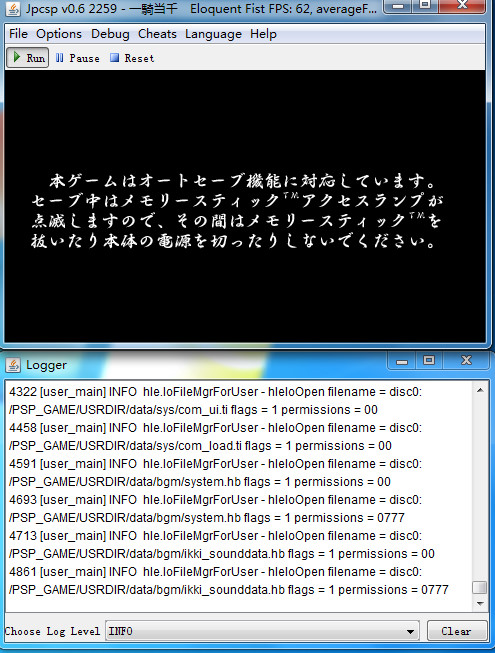This screenshot has height=653, width=495.
Task: Click the Logger window Java icon
Action: (x=13, y=365)
